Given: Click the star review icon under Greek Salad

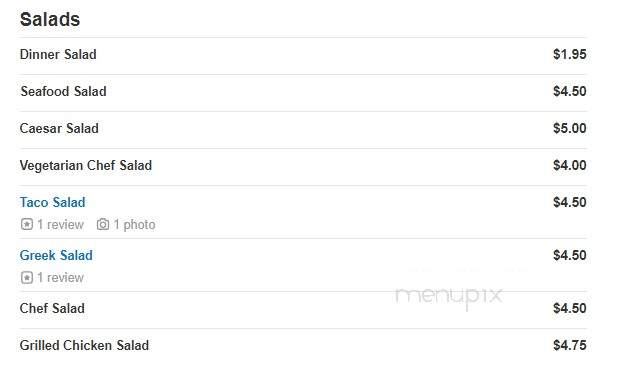Looking at the screenshot, I should [x=27, y=277].
